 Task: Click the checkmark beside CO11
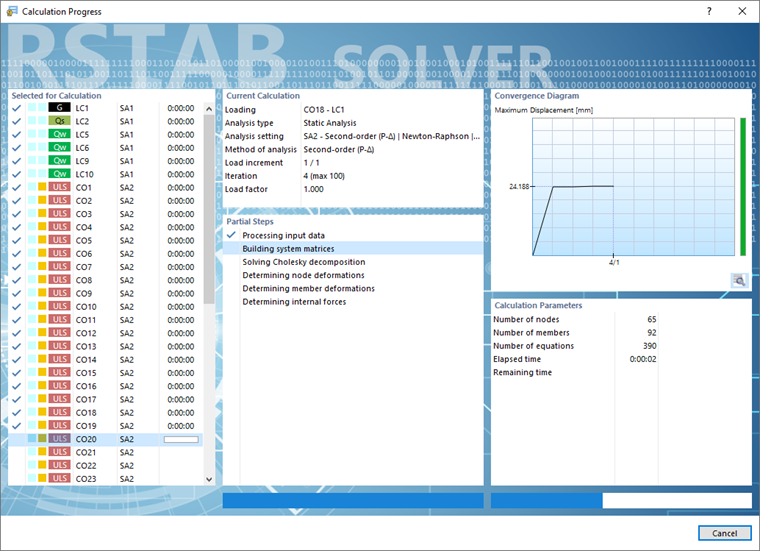(x=16, y=320)
